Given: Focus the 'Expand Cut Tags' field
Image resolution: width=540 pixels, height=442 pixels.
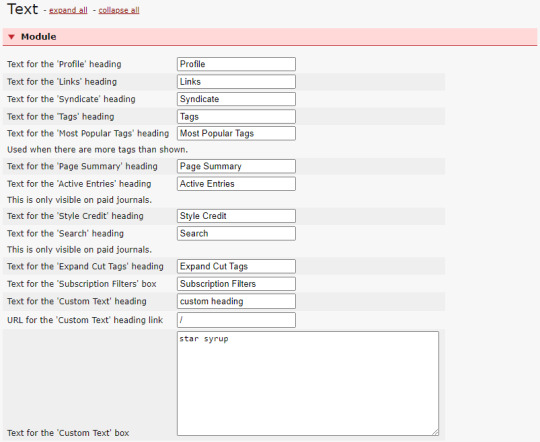Looking at the screenshot, I should point(236,266).
